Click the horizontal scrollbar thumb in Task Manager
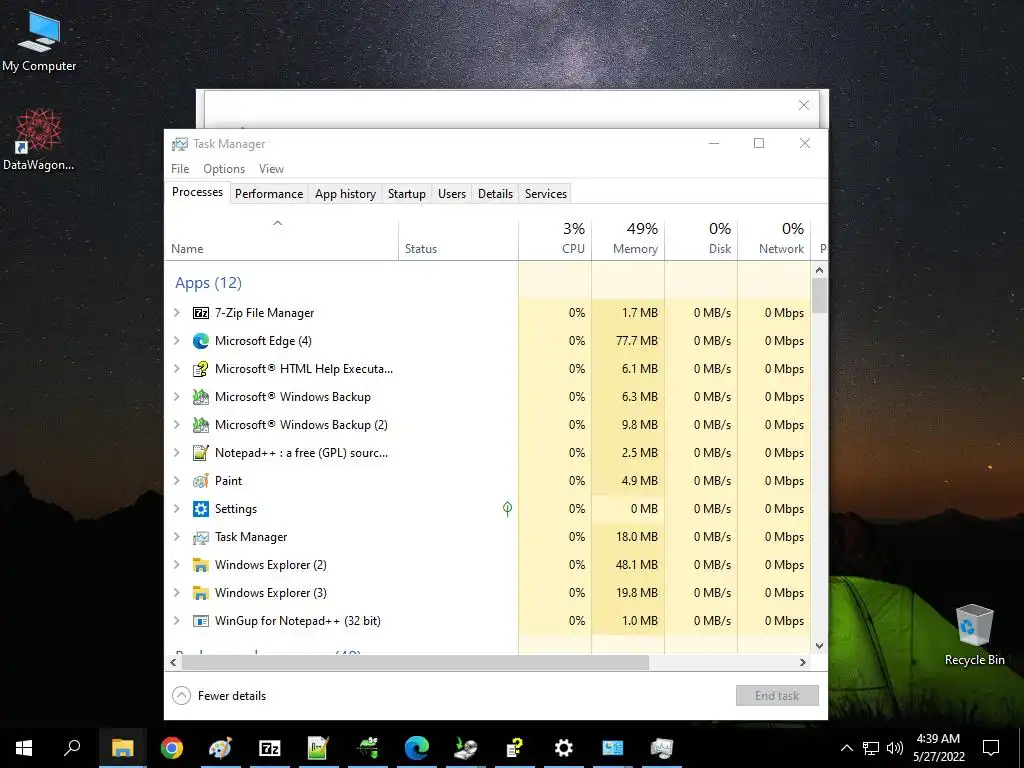This screenshot has height=768, width=1024. click(415, 662)
